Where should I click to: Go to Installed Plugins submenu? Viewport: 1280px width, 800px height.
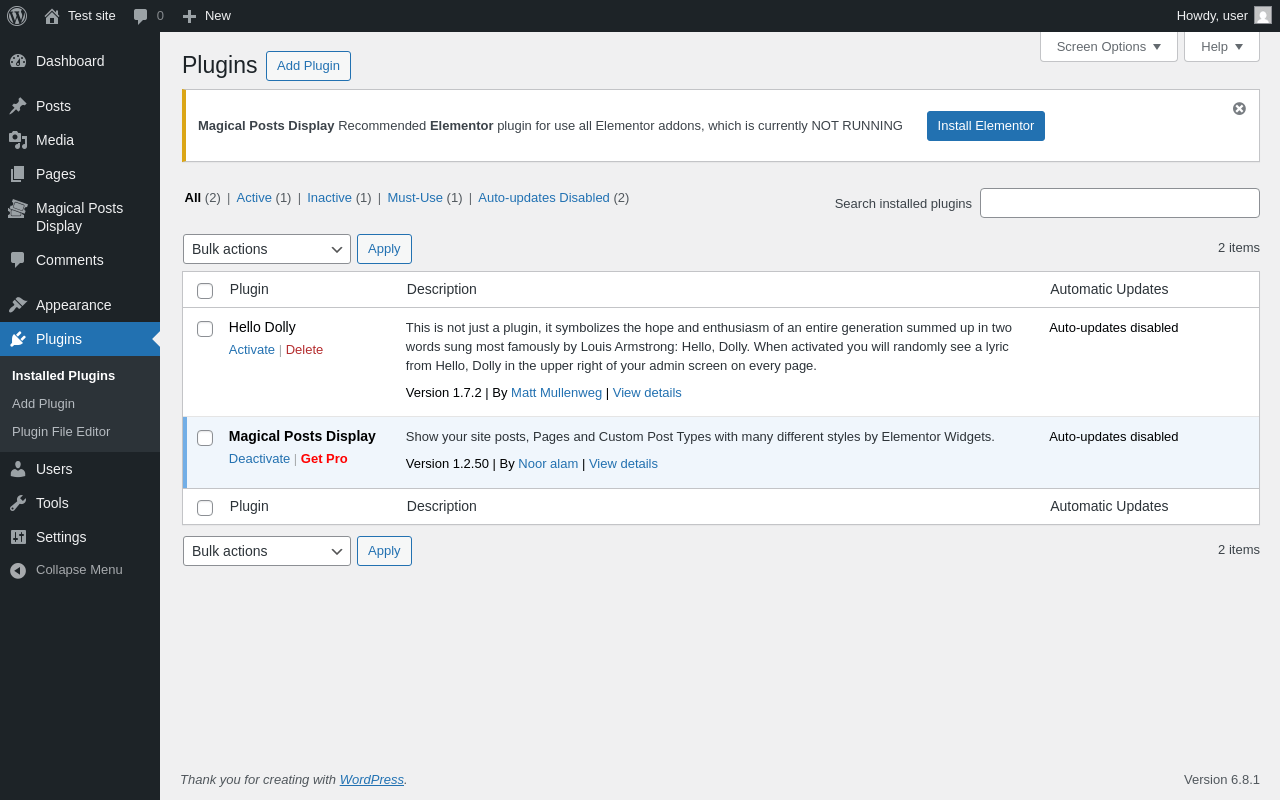[x=63, y=376]
